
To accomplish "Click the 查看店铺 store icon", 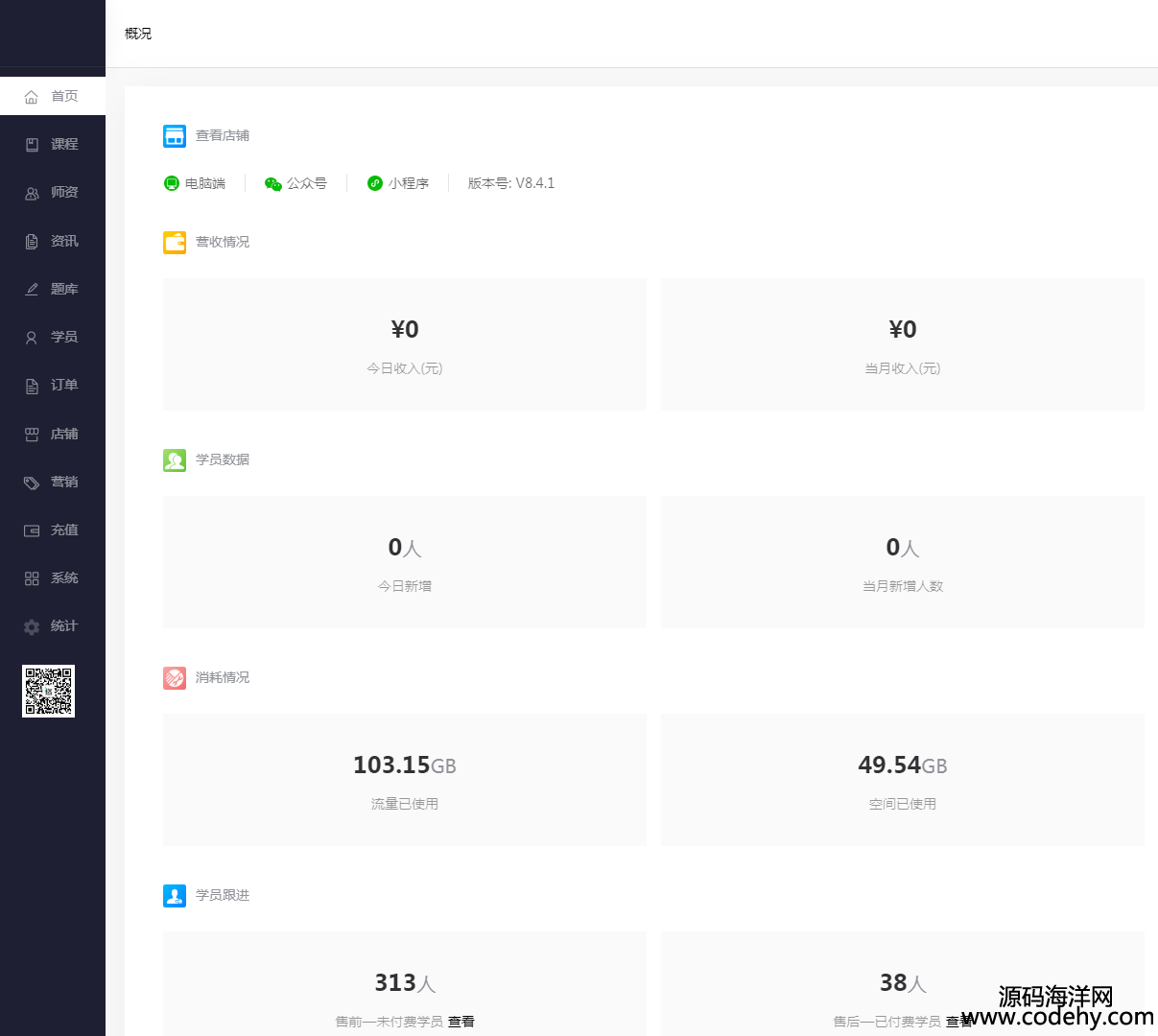I will pyautogui.click(x=174, y=136).
